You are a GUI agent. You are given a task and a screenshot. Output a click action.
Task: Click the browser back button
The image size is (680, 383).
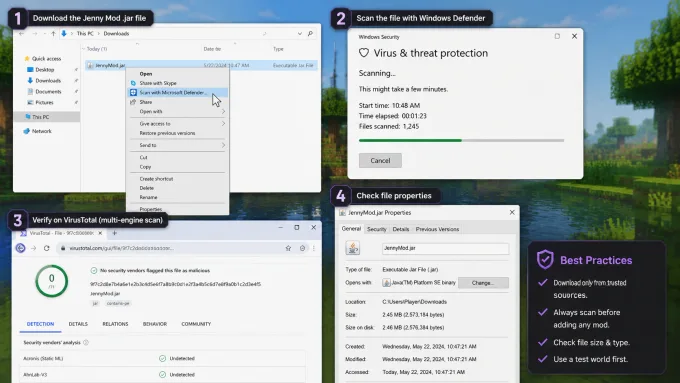(20, 248)
